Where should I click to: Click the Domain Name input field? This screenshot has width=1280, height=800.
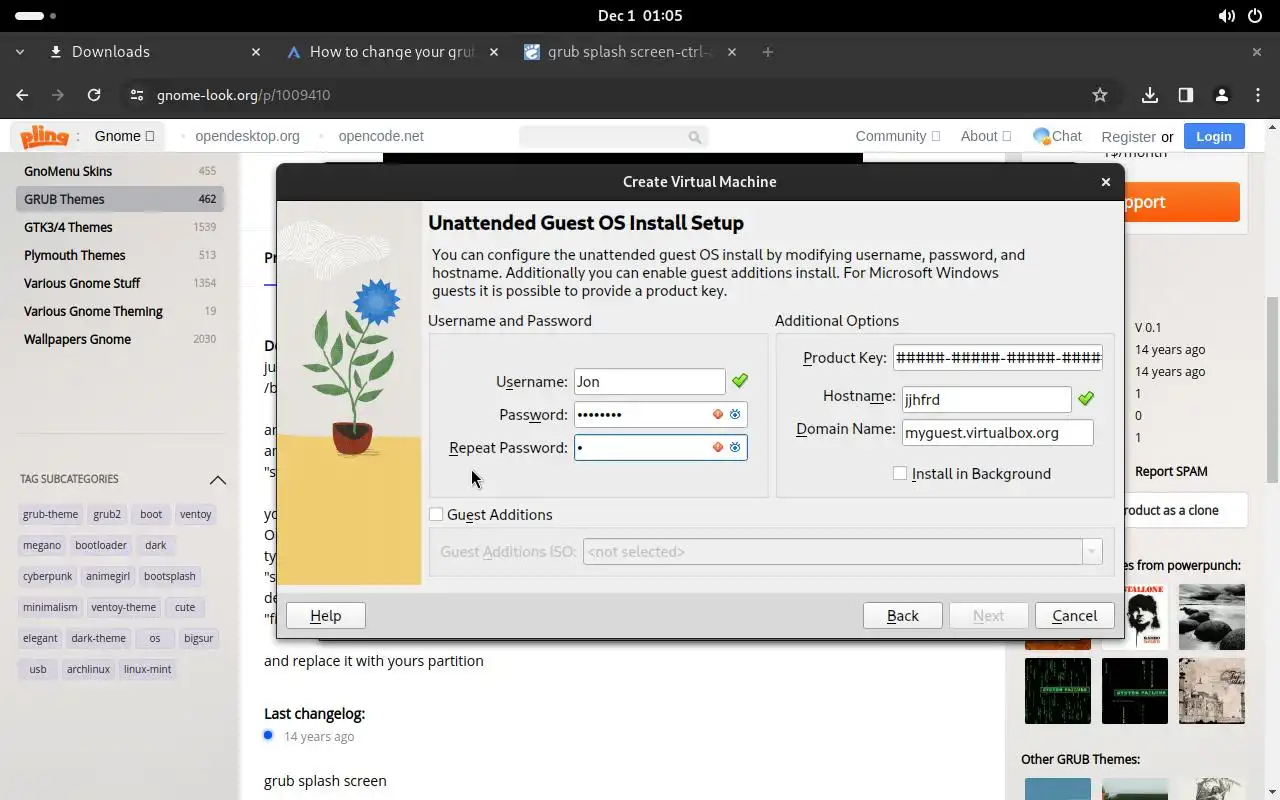998,432
